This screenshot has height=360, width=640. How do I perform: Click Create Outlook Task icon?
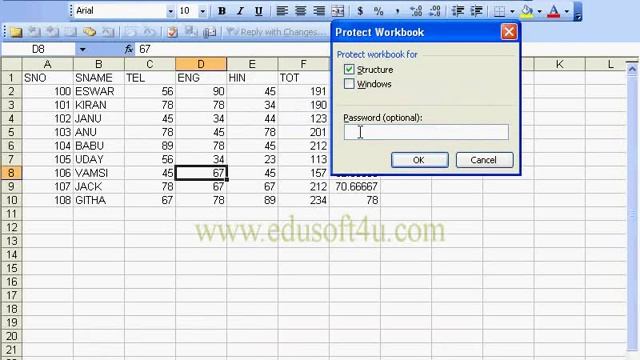[172, 32]
